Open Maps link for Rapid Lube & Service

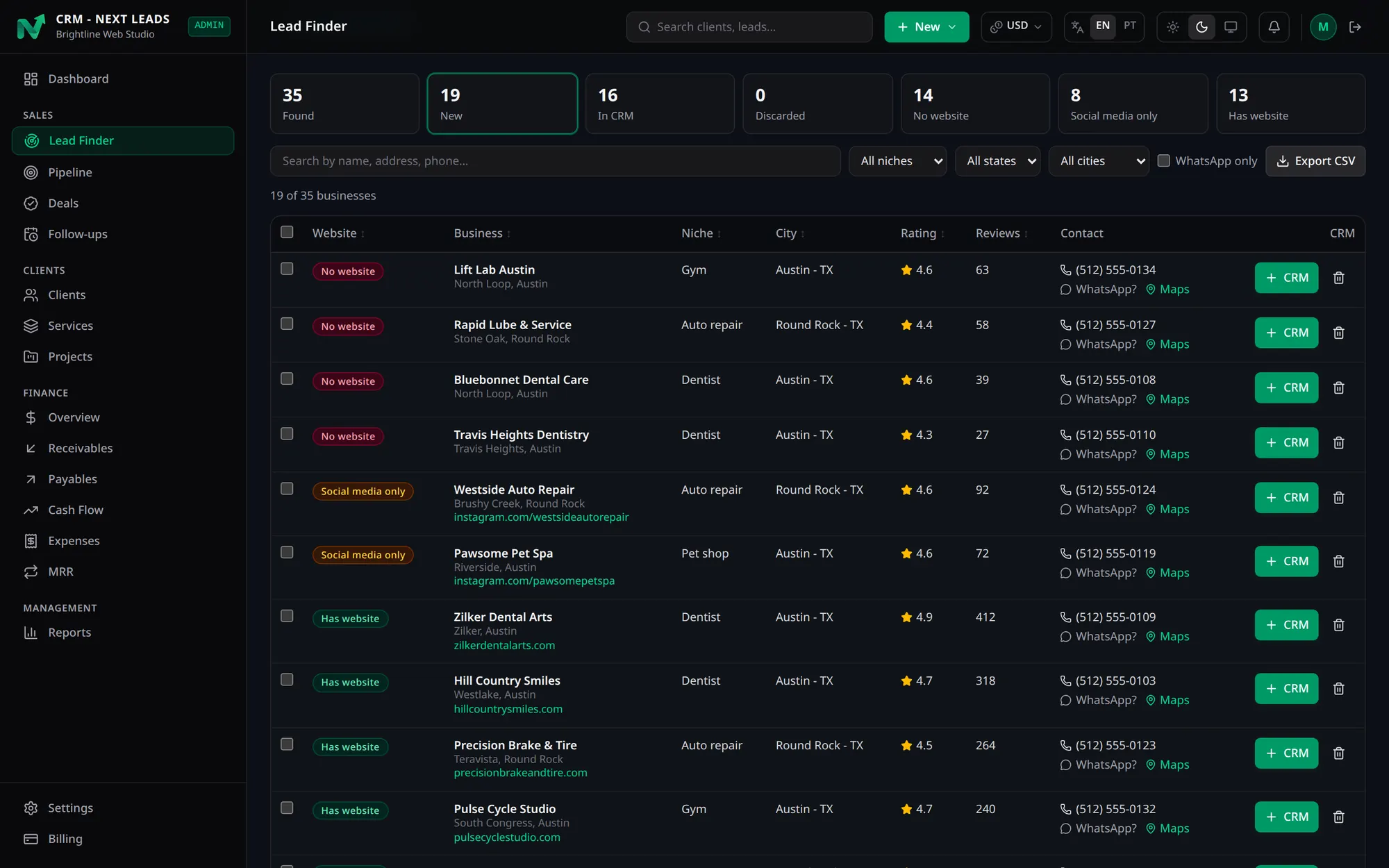(x=1167, y=344)
